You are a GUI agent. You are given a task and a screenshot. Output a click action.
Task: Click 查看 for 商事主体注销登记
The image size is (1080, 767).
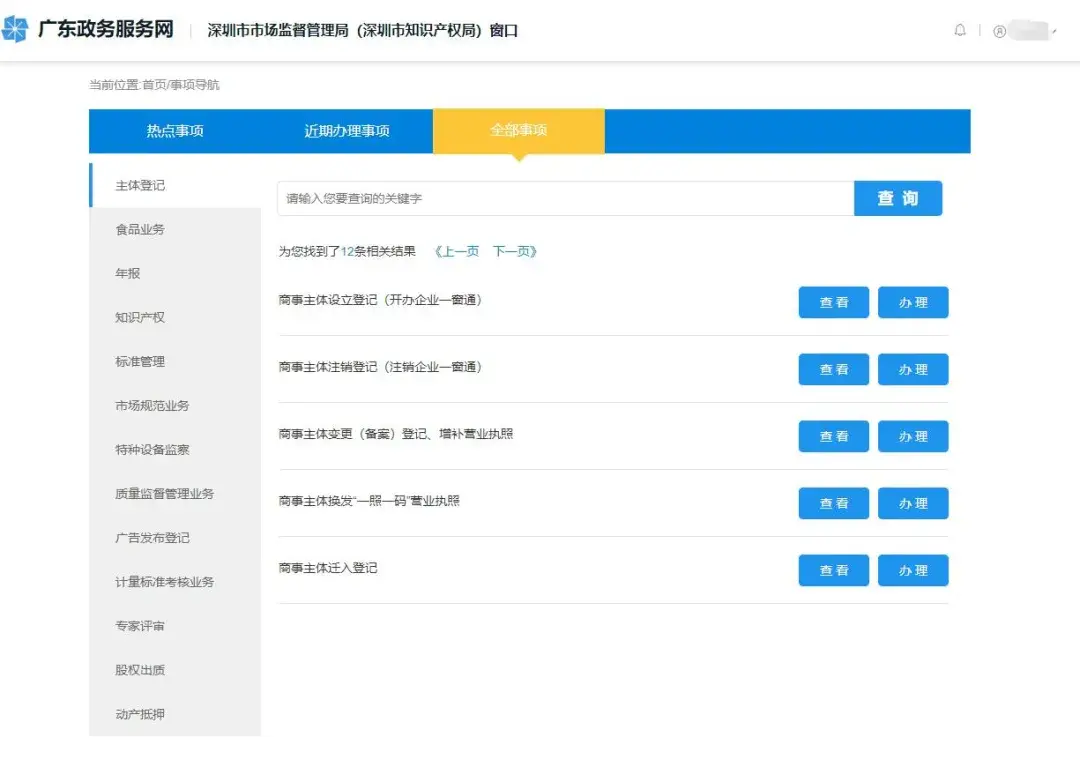coord(833,369)
